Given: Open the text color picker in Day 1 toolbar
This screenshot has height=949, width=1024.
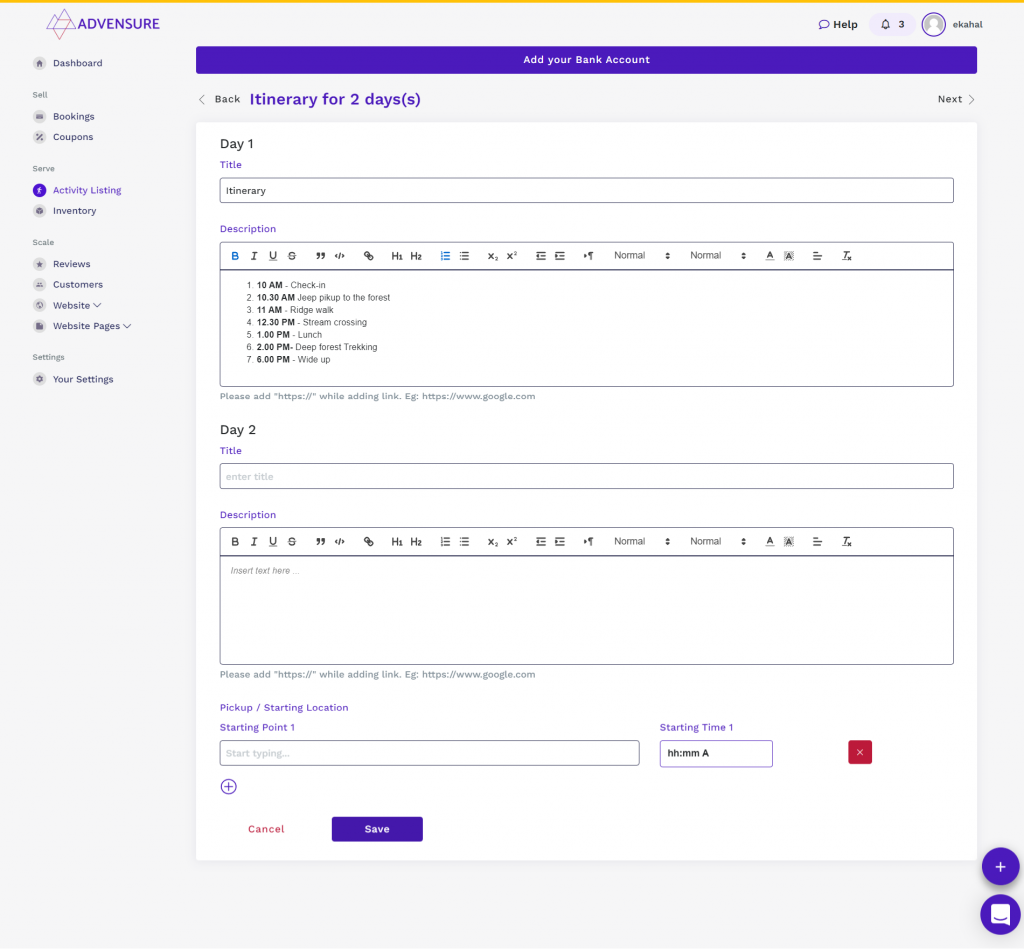Looking at the screenshot, I should 769,255.
